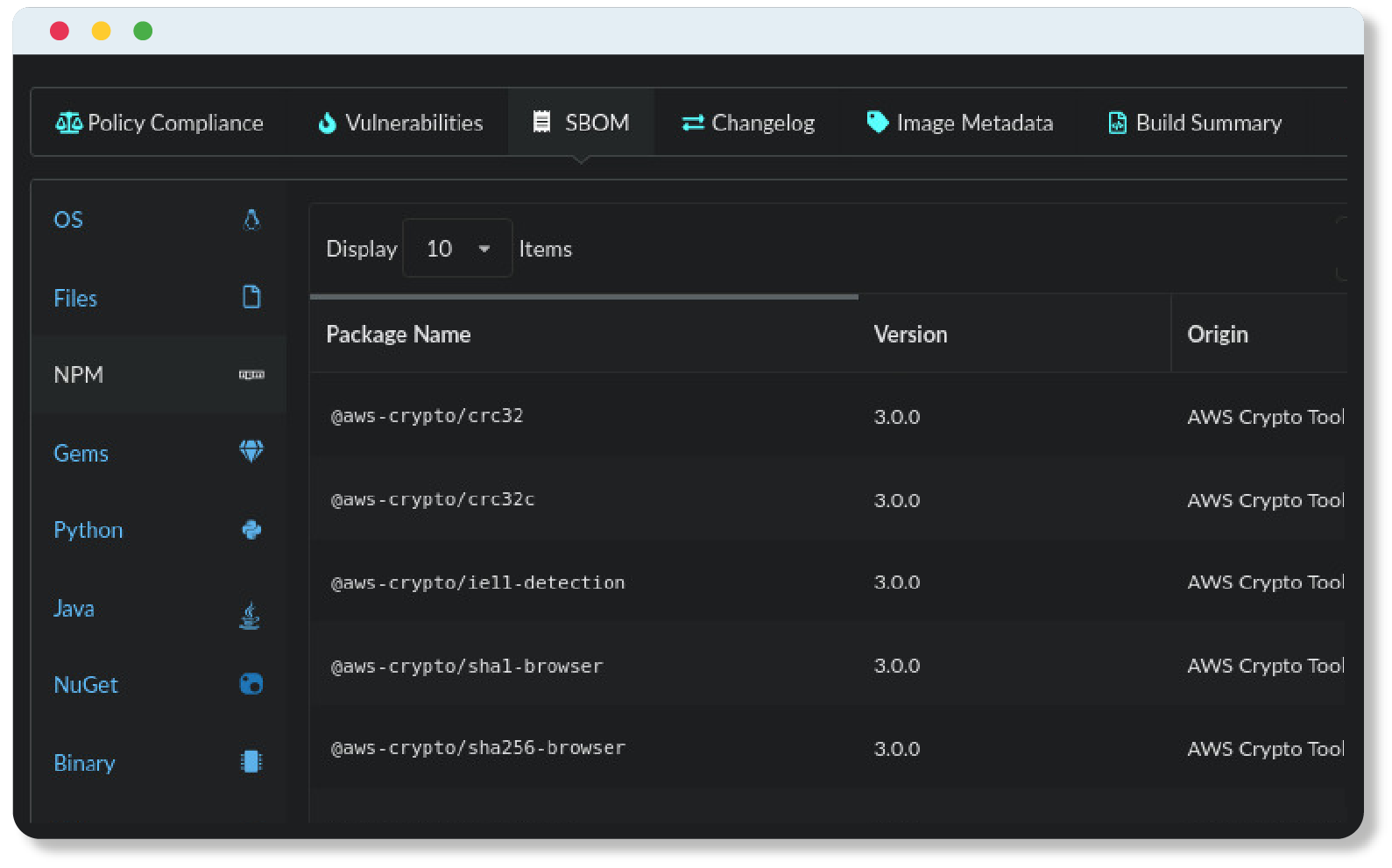
Task: Click the Python logo icon
Action: (251, 530)
